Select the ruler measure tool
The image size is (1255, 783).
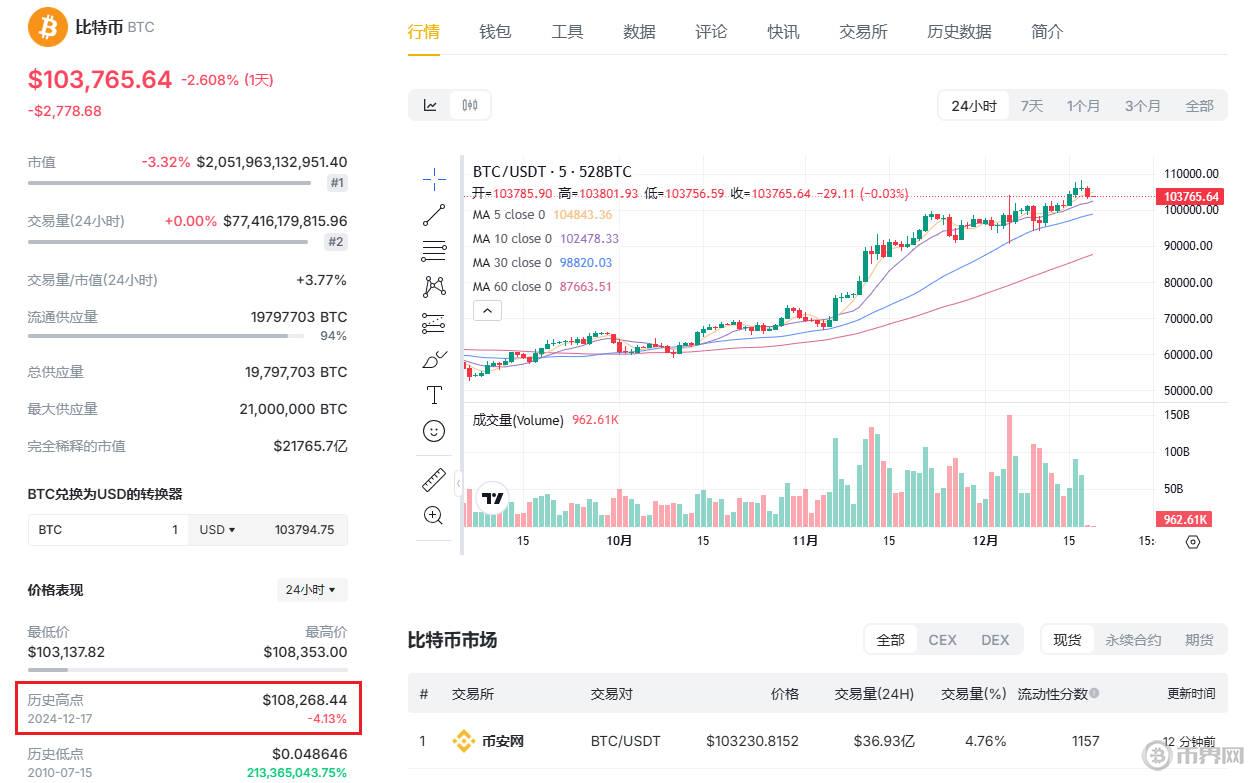(x=433, y=479)
